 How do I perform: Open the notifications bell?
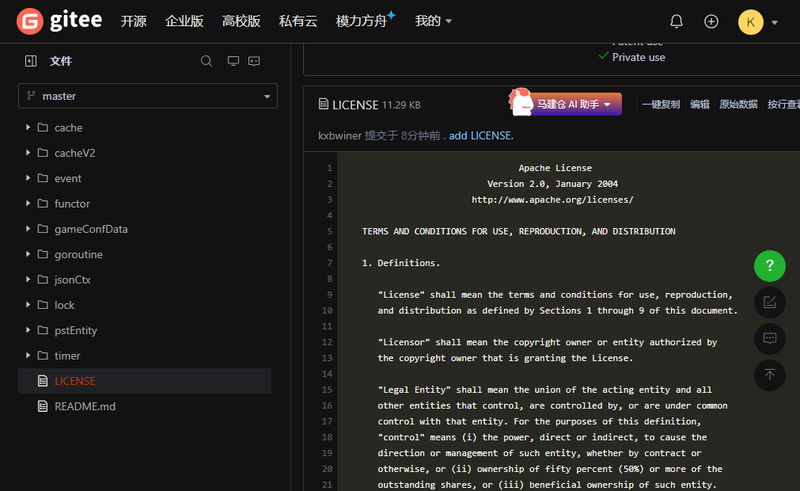[677, 21]
